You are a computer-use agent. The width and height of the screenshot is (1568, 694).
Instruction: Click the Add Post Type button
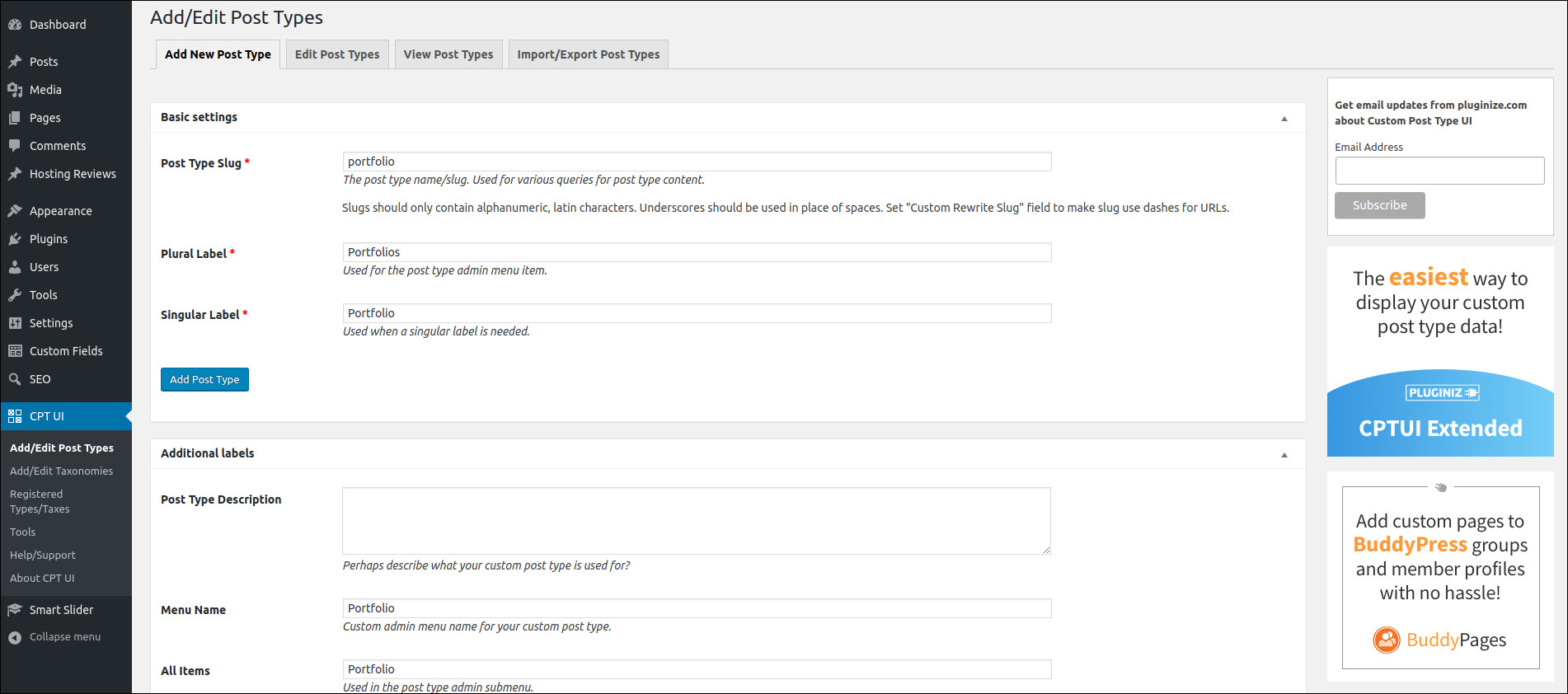(x=204, y=379)
